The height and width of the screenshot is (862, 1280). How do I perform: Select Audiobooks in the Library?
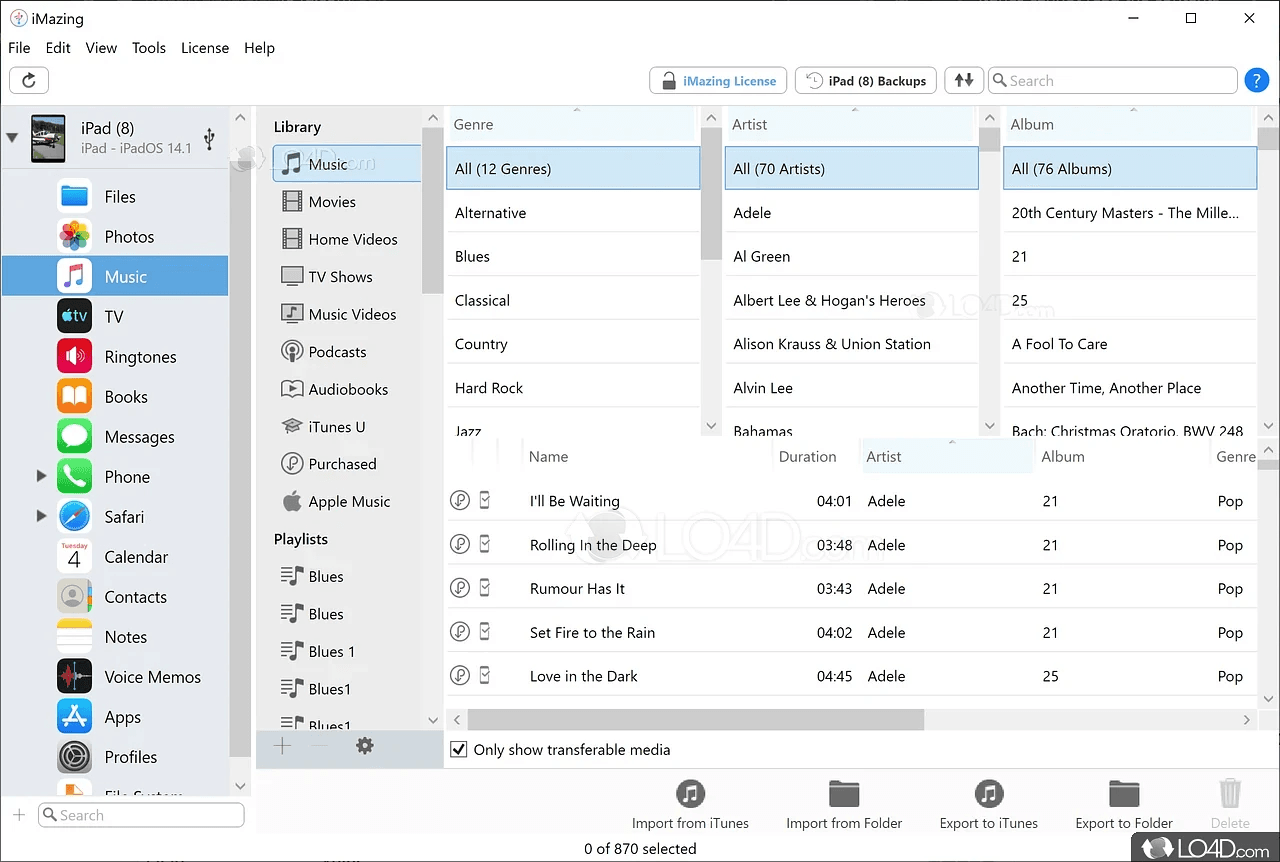347,389
